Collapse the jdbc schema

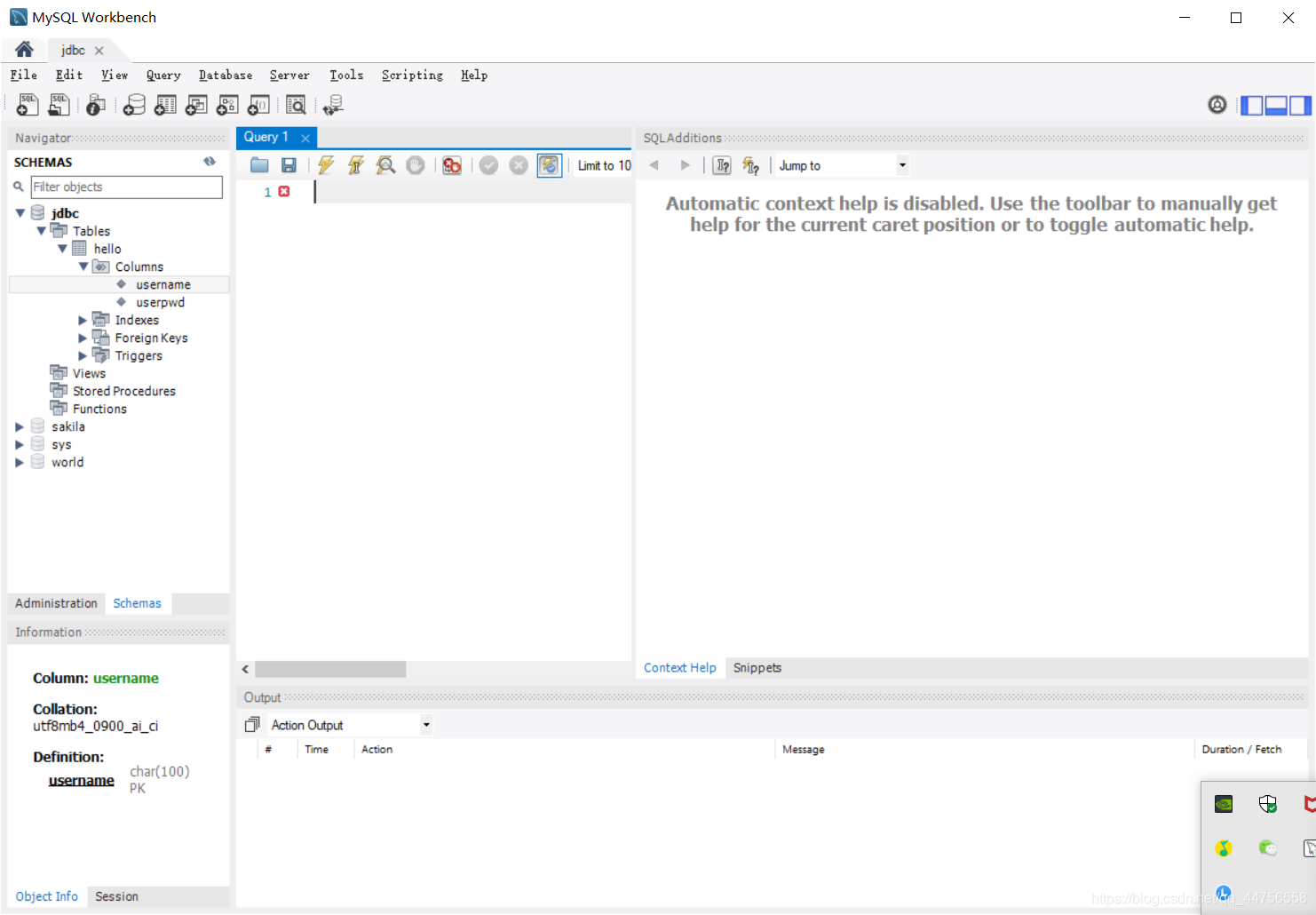tap(20, 213)
